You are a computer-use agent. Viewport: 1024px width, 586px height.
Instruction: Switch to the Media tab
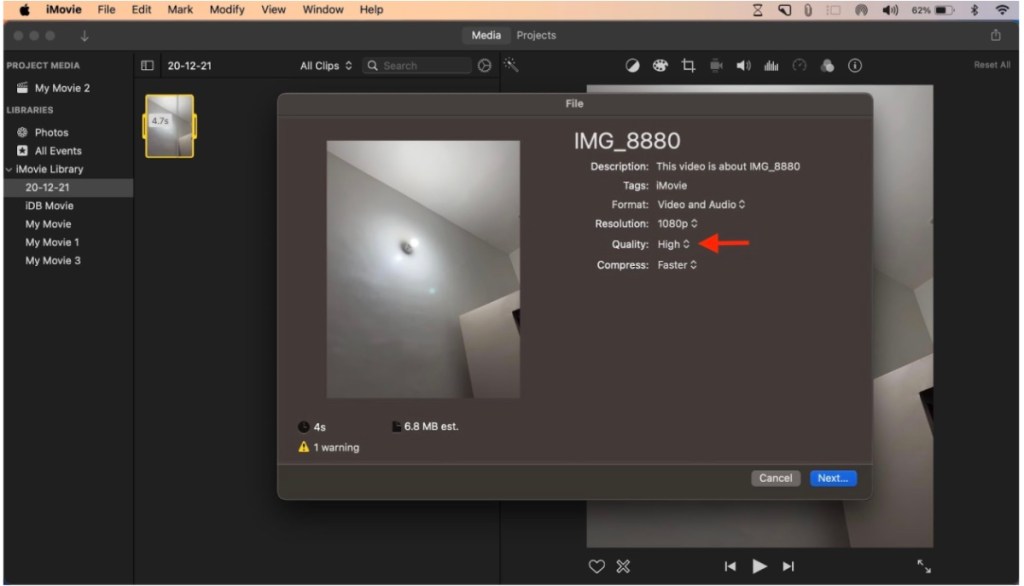point(486,35)
